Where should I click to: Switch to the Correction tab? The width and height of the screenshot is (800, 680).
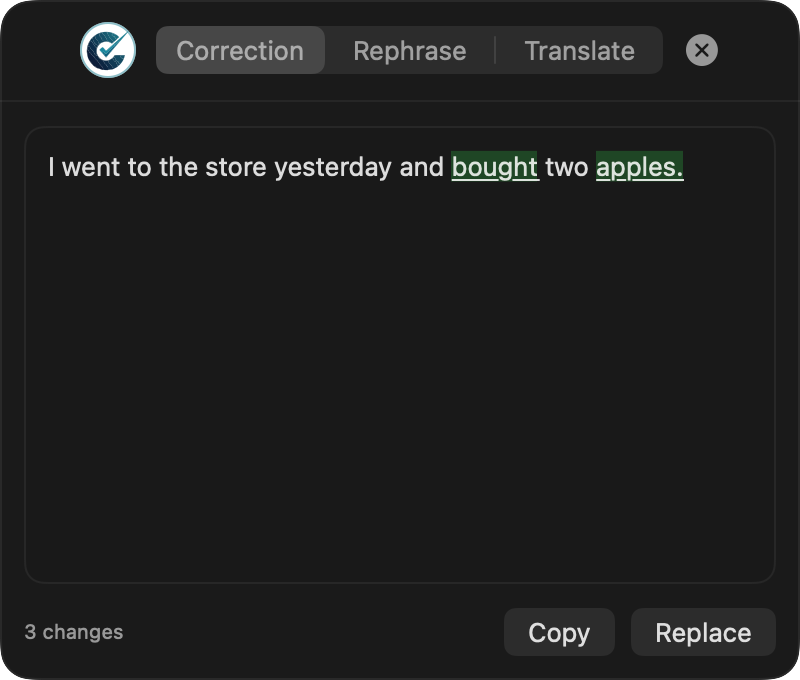[x=240, y=50]
